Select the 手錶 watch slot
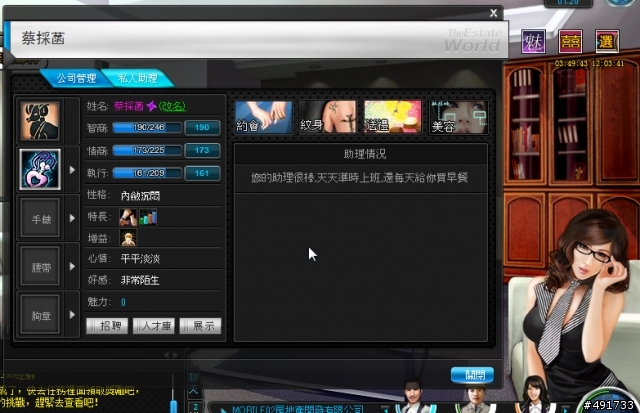 [x=40, y=218]
